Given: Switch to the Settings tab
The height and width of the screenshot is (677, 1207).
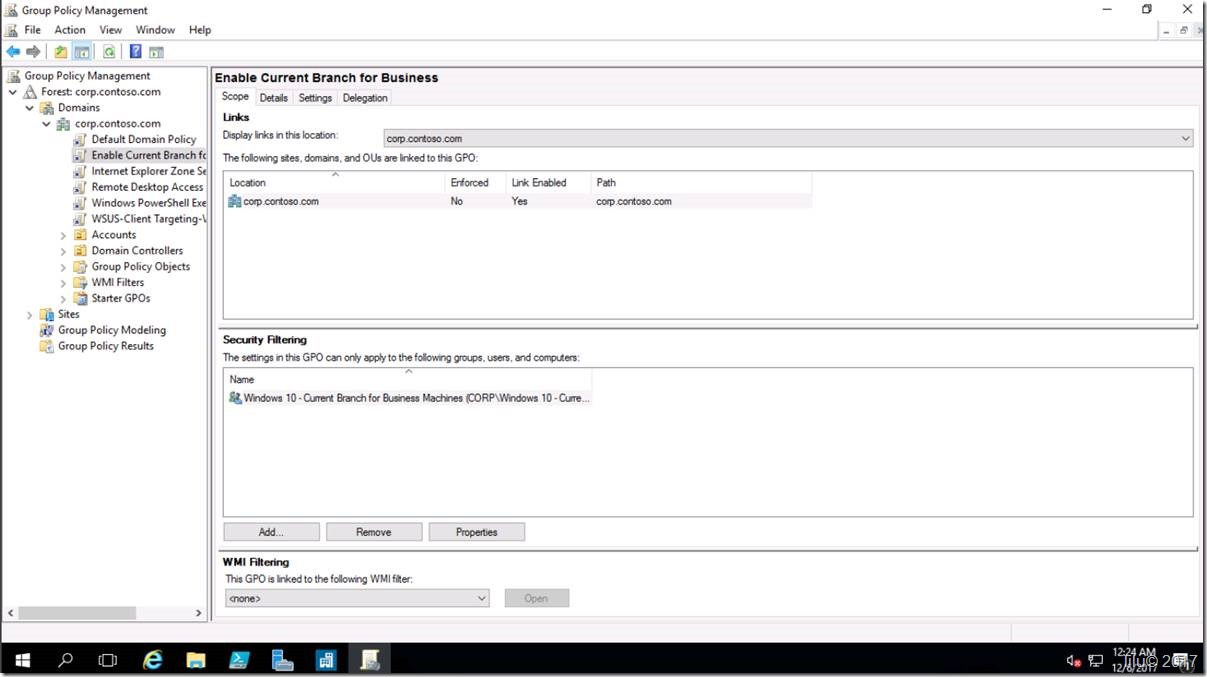Looking at the screenshot, I should (x=315, y=98).
